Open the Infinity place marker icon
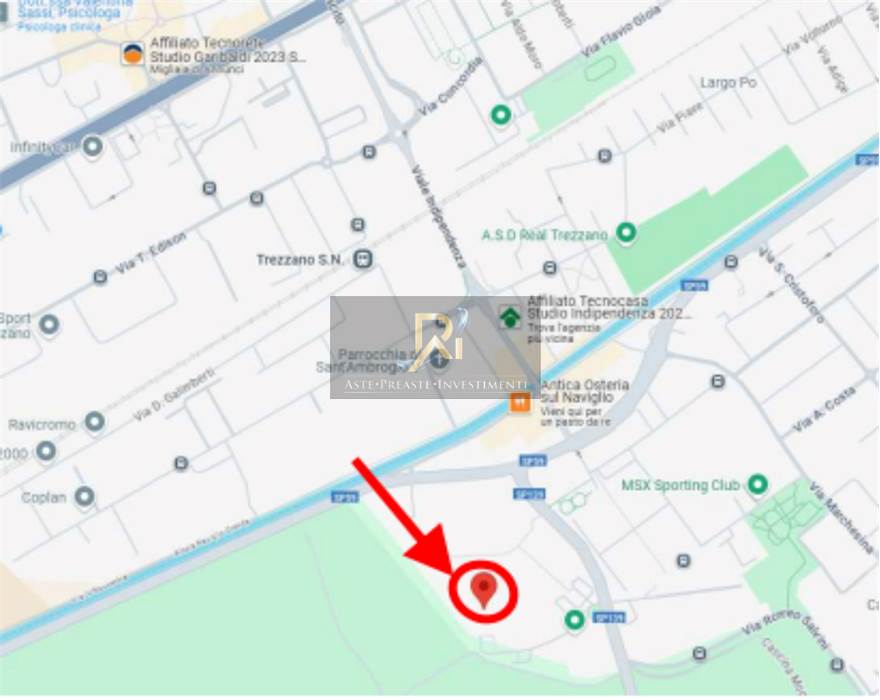 [x=93, y=147]
